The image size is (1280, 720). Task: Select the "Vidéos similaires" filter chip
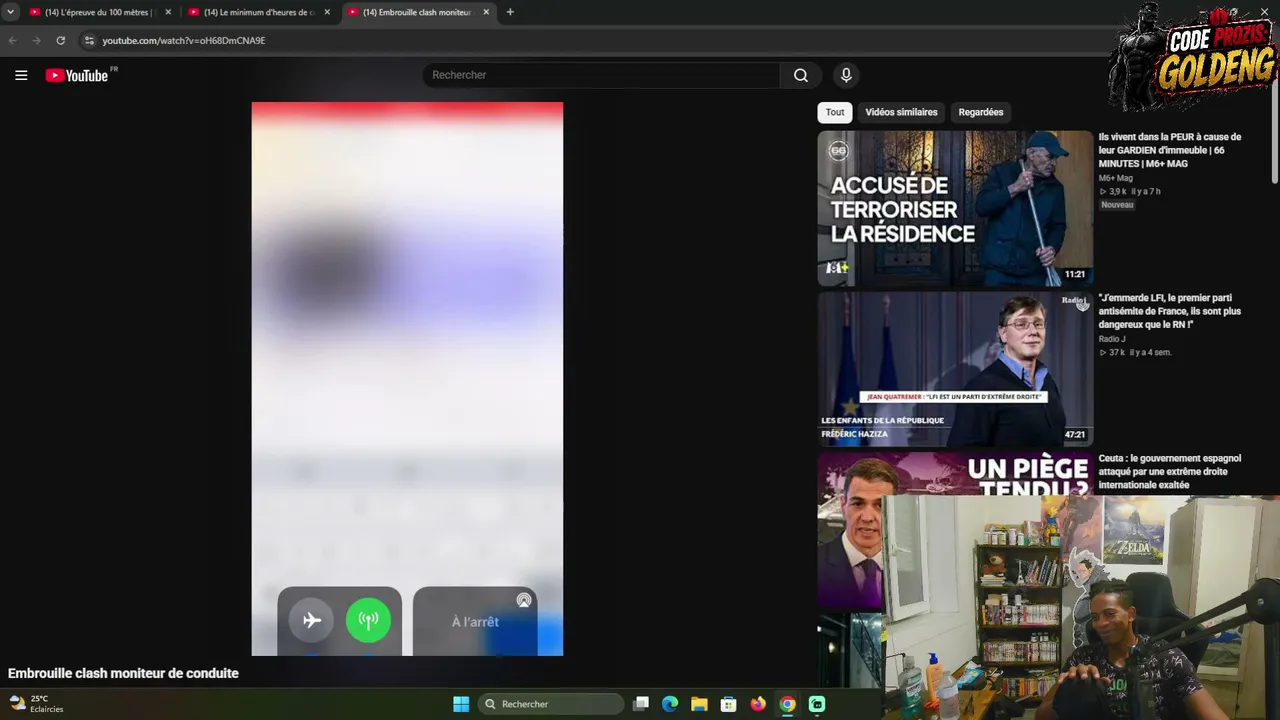[901, 112]
